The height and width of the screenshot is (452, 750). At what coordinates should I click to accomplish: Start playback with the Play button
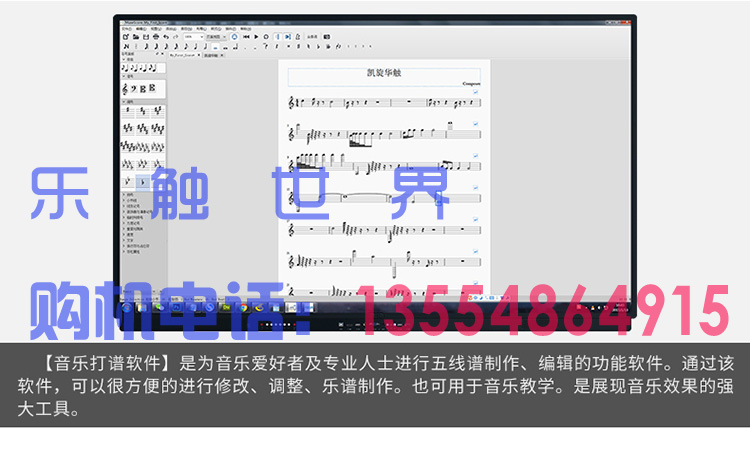[256, 37]
